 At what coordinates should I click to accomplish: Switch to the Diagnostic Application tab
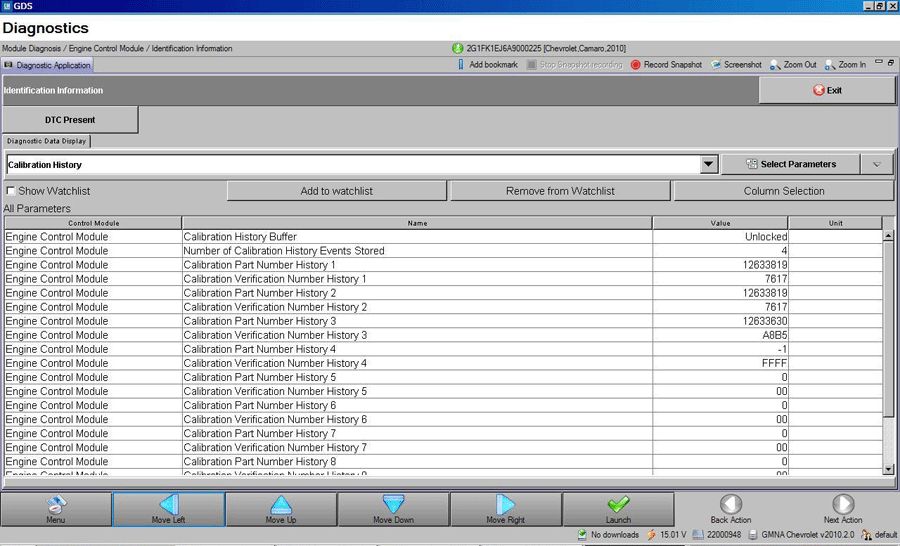(x=48, y=65)
